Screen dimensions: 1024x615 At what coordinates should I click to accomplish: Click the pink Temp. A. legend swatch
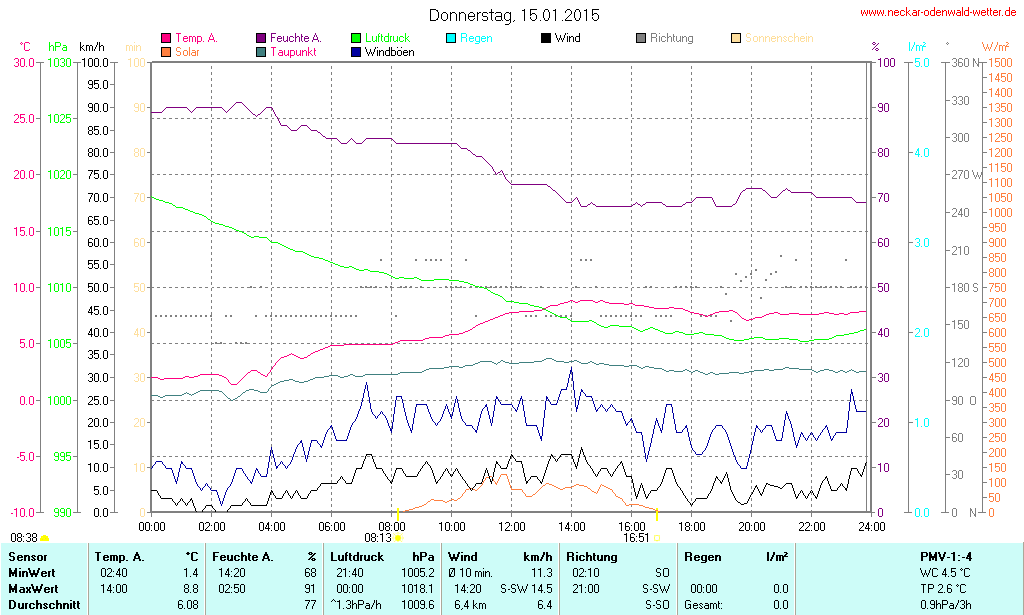(166, 38)
